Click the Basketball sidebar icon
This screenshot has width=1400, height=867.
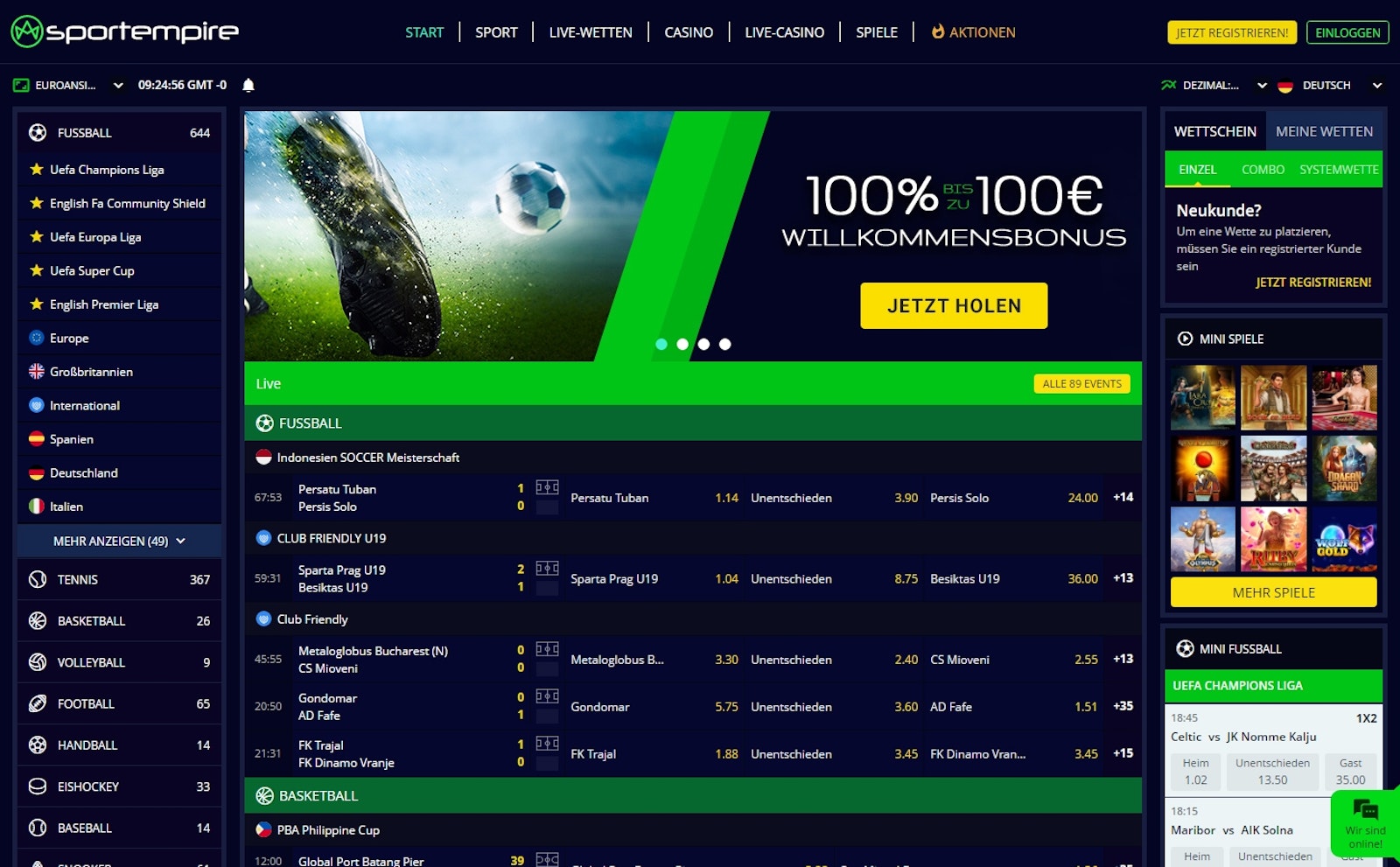pos(38,620)
